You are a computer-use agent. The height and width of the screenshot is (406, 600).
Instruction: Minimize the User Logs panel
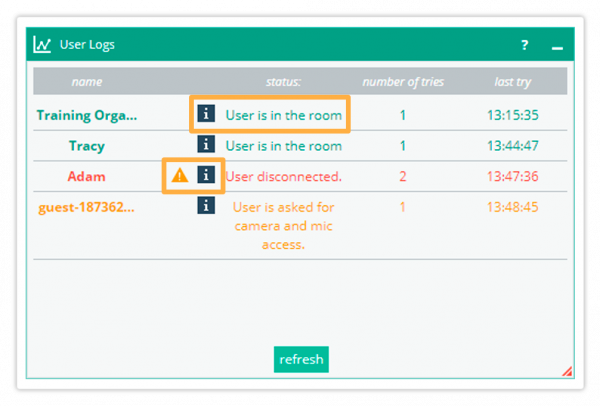coord(557,48)
